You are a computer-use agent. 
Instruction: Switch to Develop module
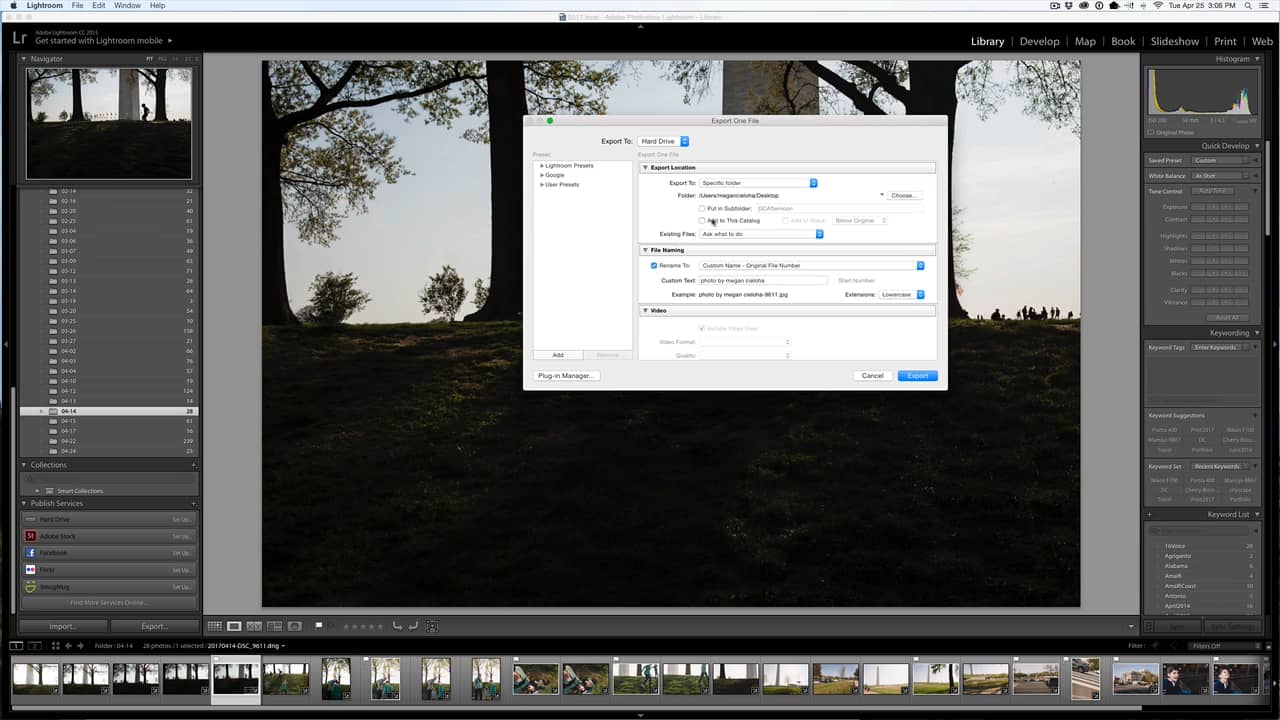tap(1039, 41)
